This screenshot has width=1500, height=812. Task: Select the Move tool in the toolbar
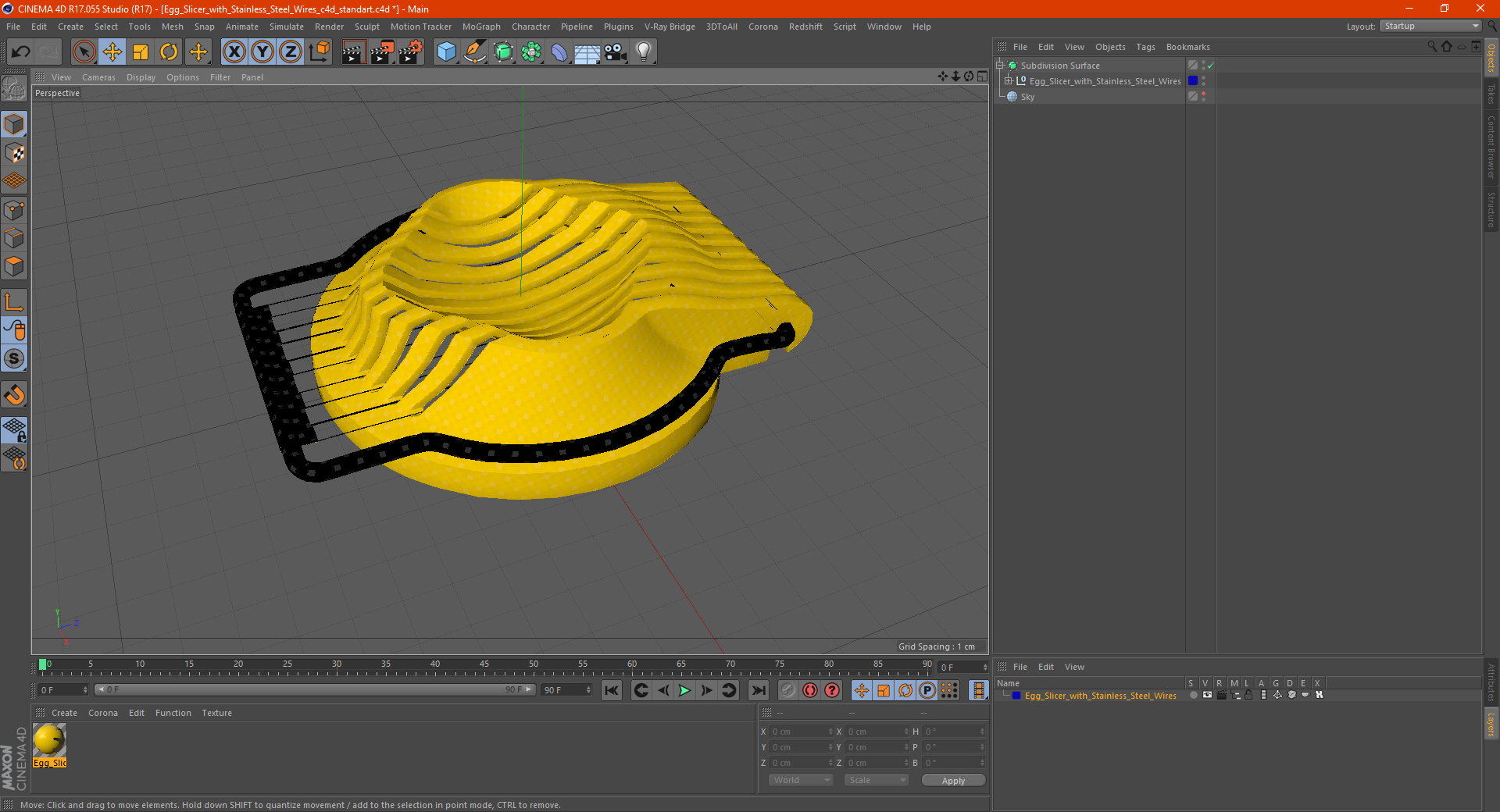point(112,52)
